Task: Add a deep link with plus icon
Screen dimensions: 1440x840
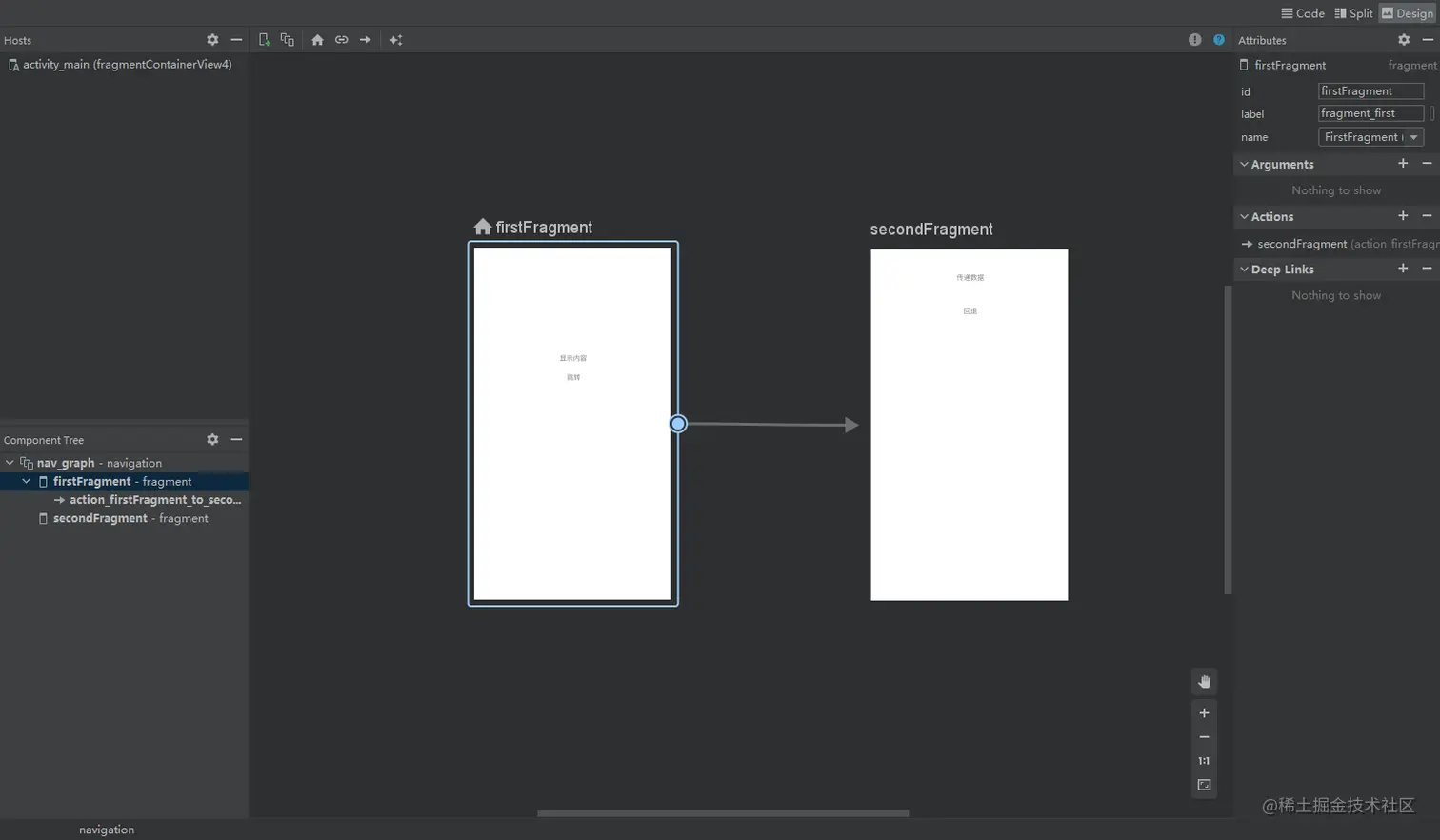Action: [1403, 269]
